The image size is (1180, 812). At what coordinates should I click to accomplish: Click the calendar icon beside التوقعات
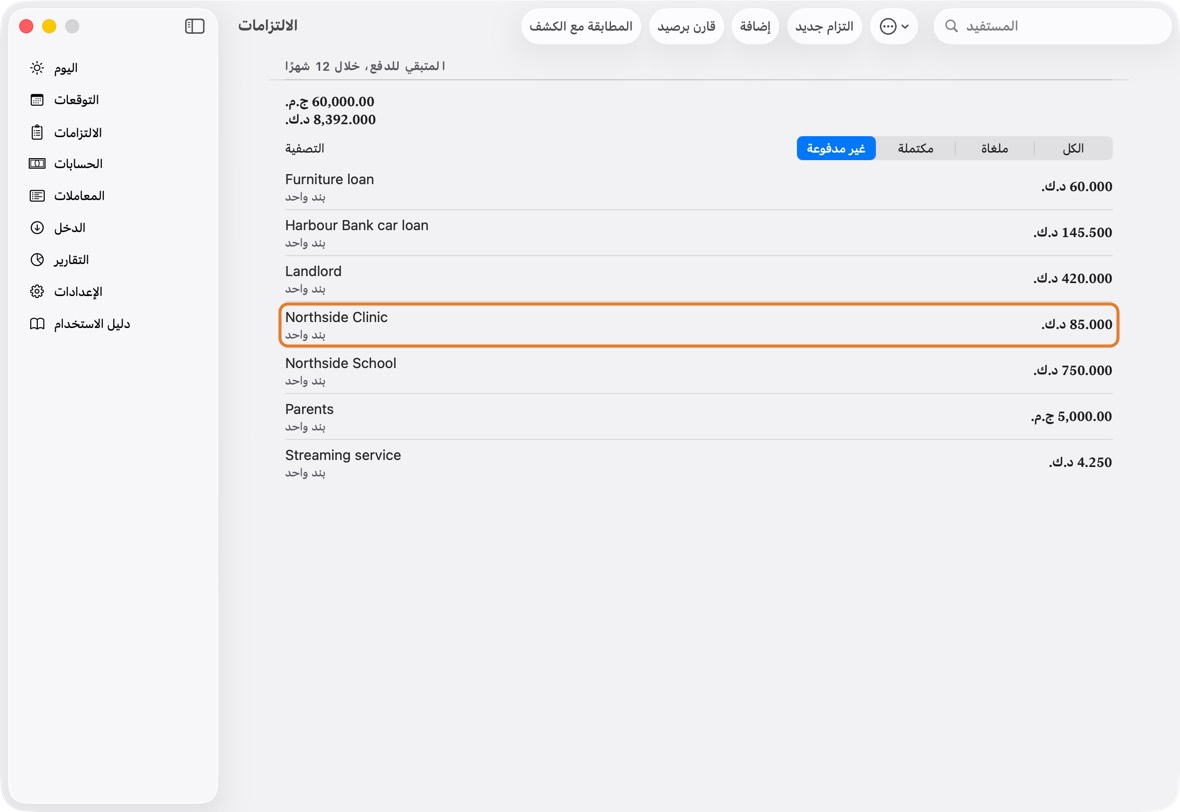pyautogui.click(x=37, y=100)
